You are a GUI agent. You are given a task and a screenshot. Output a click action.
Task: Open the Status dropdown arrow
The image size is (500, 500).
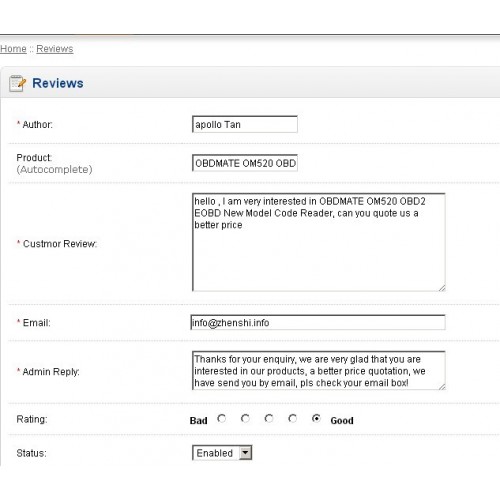pyautogui.click(x=246, y=453)
